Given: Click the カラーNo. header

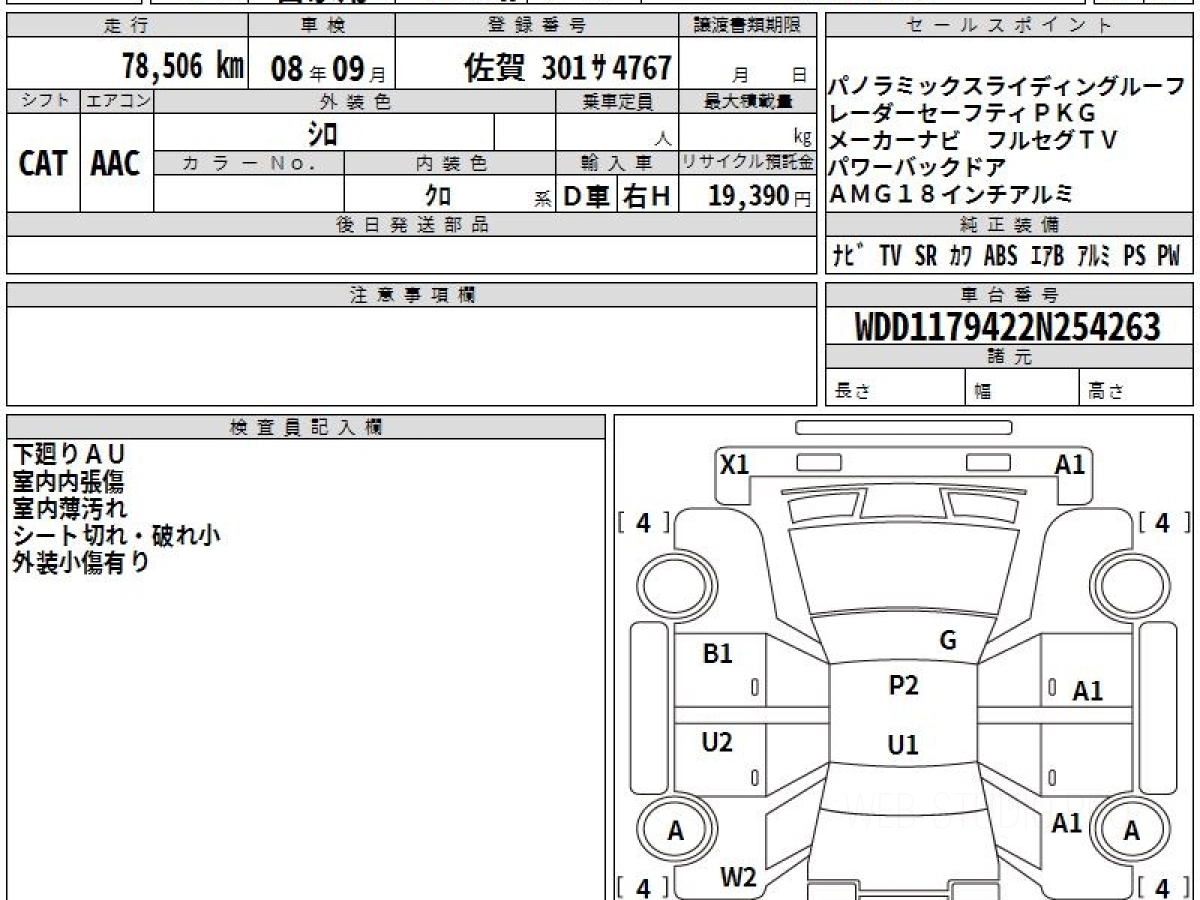Looking at the screenshot, I should point(250,163).
